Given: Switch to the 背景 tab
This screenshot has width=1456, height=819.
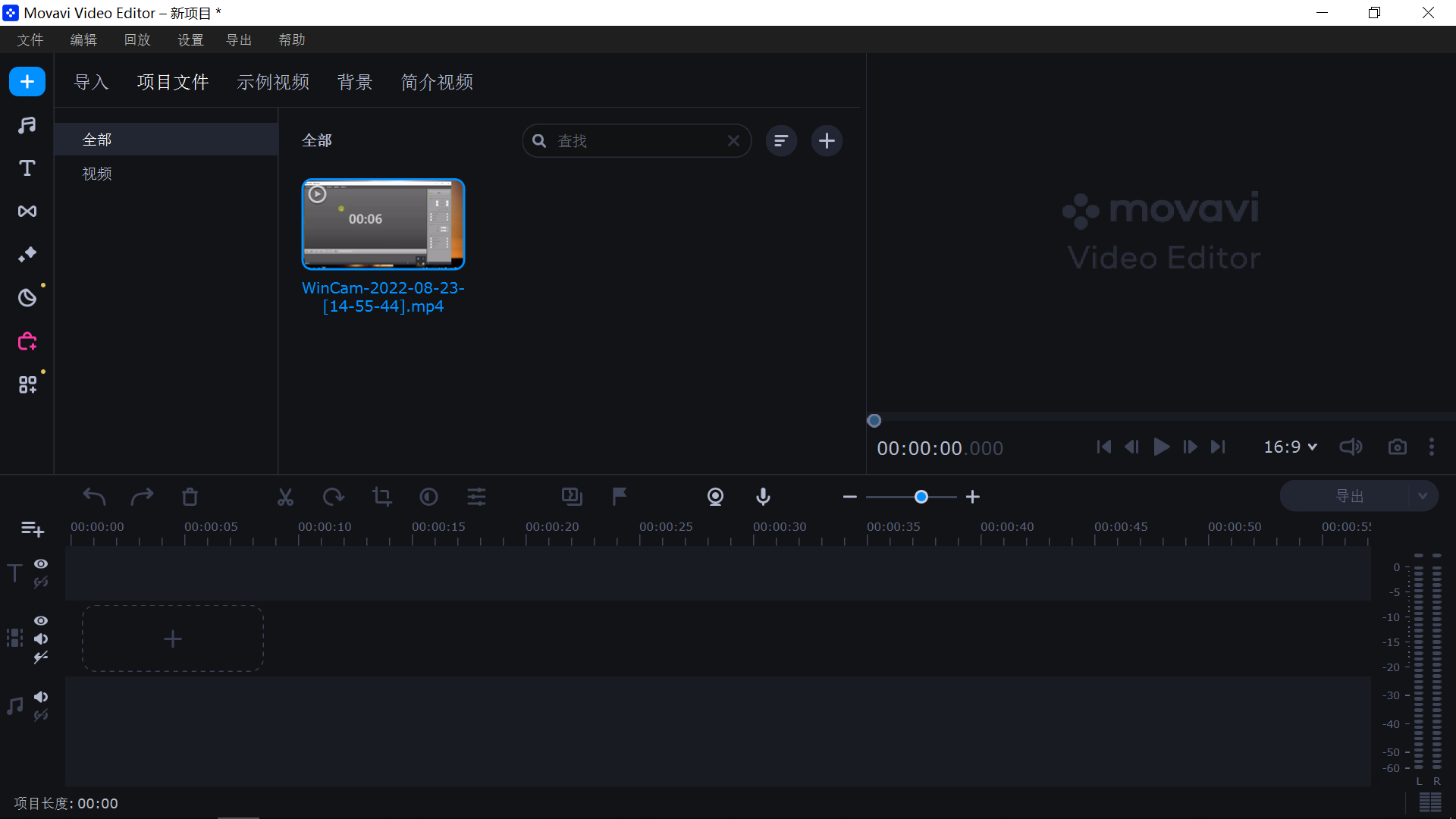Looking at the screenshot, I should pyautogui.click(x=355, y=82).
